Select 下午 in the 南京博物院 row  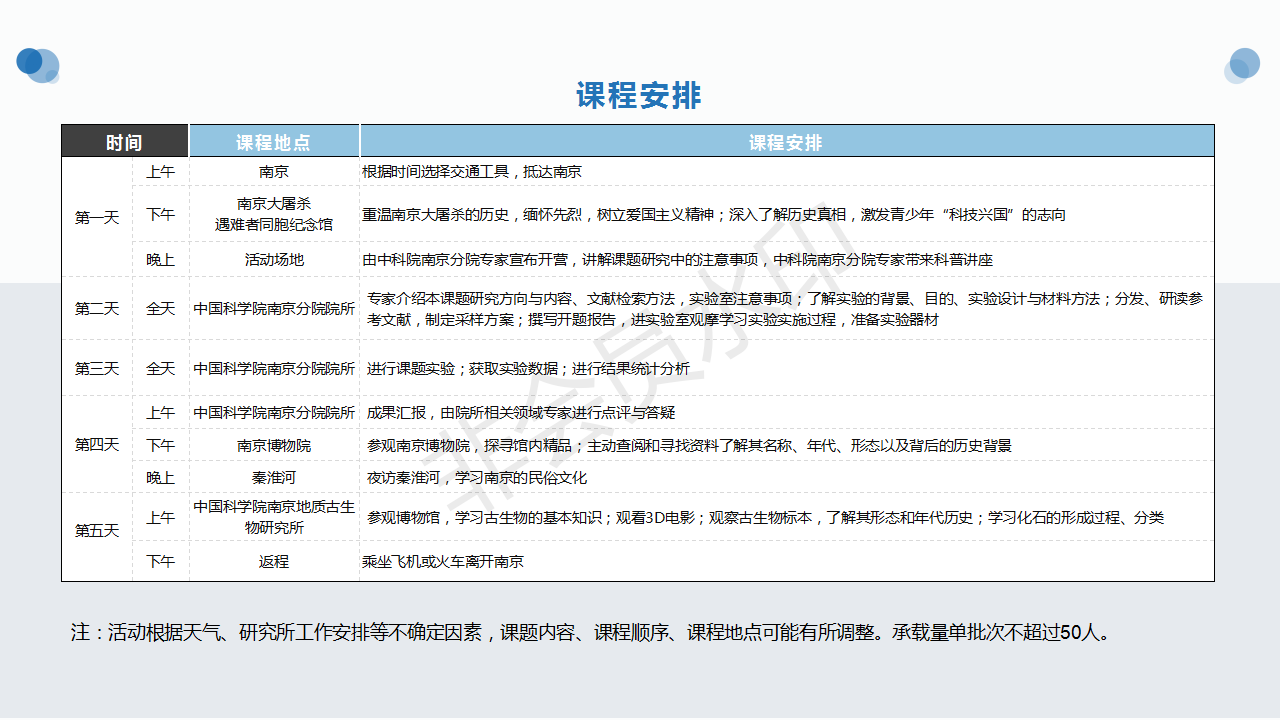tap(161, 445)
